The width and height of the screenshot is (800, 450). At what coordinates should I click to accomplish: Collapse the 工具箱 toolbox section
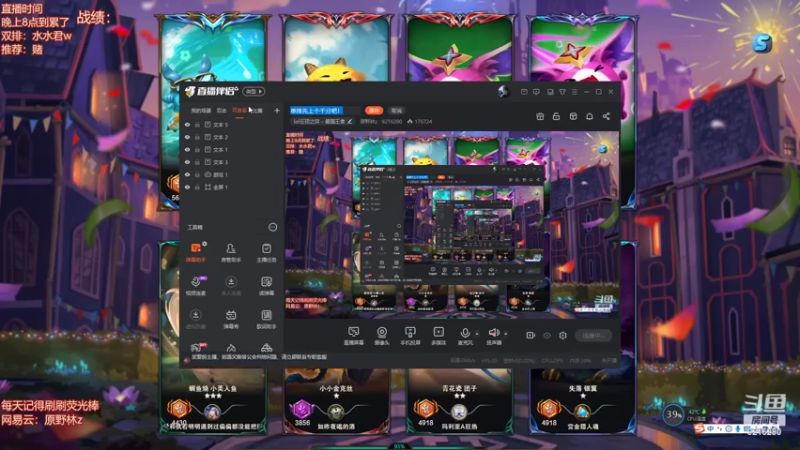point(273,227)
